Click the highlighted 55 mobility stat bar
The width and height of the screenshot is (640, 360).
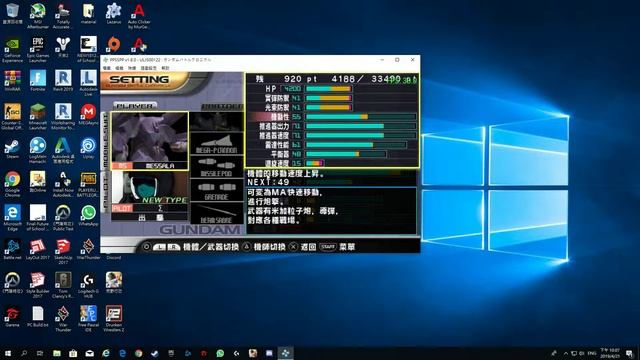(361, 117)
